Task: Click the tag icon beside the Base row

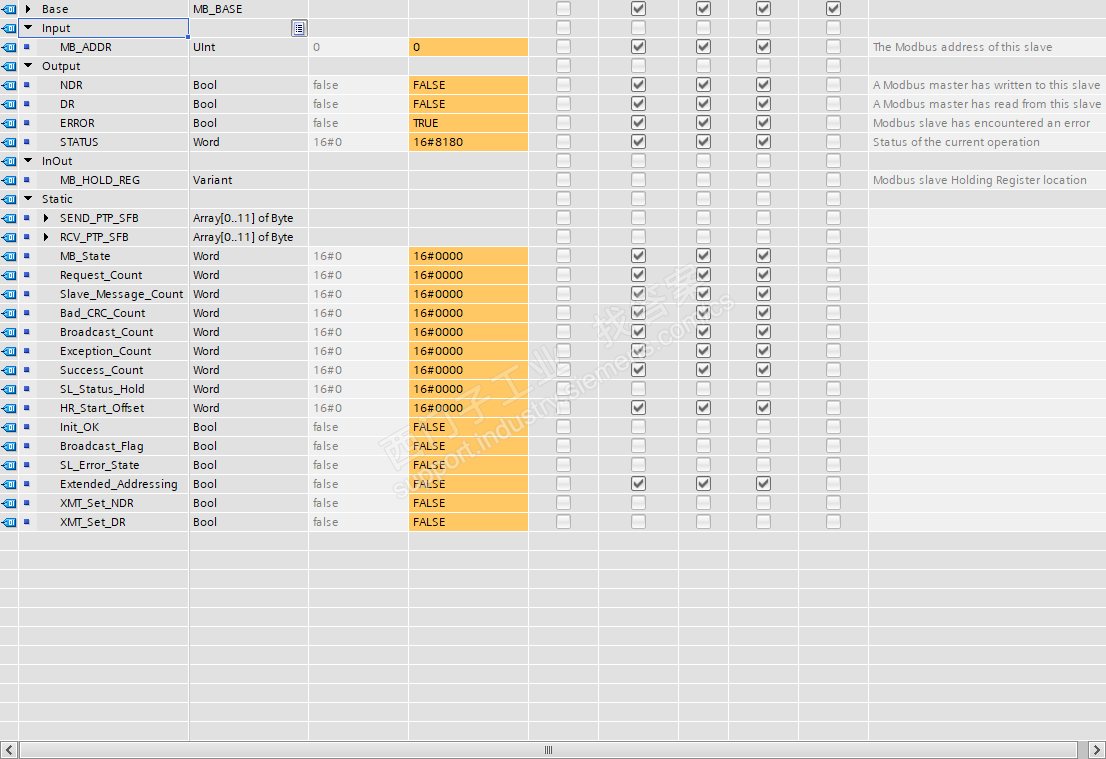Action: click(9, 9)
